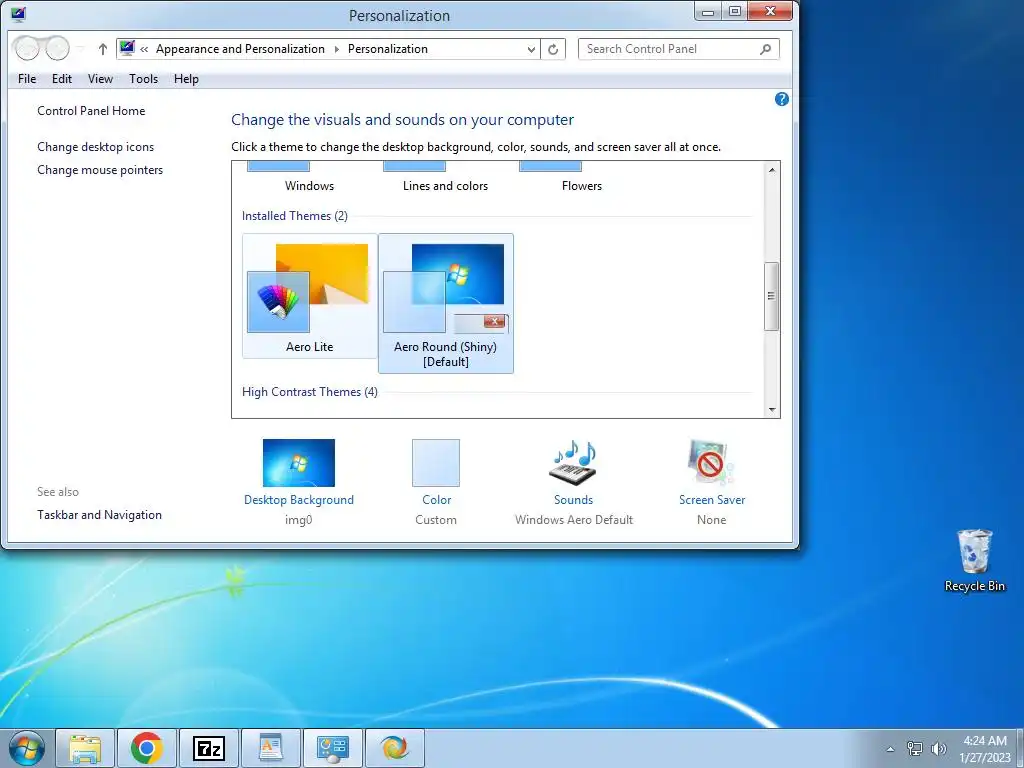This screenshot has width=1024, height=768.
Task: Click the theme list scroll up arrow
Action: [x=771, y=170]
